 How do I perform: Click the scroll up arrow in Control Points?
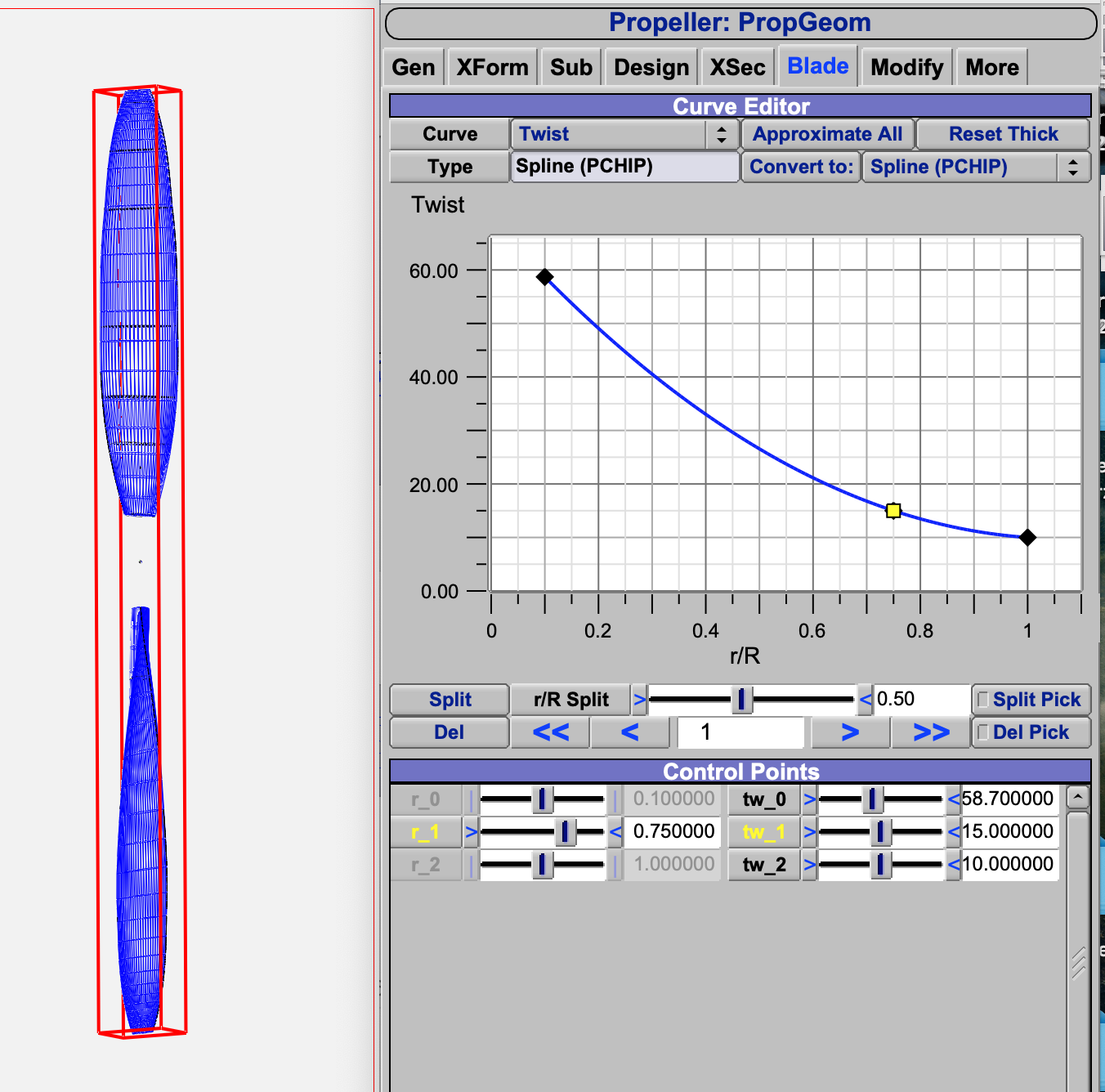point(1078,797)
